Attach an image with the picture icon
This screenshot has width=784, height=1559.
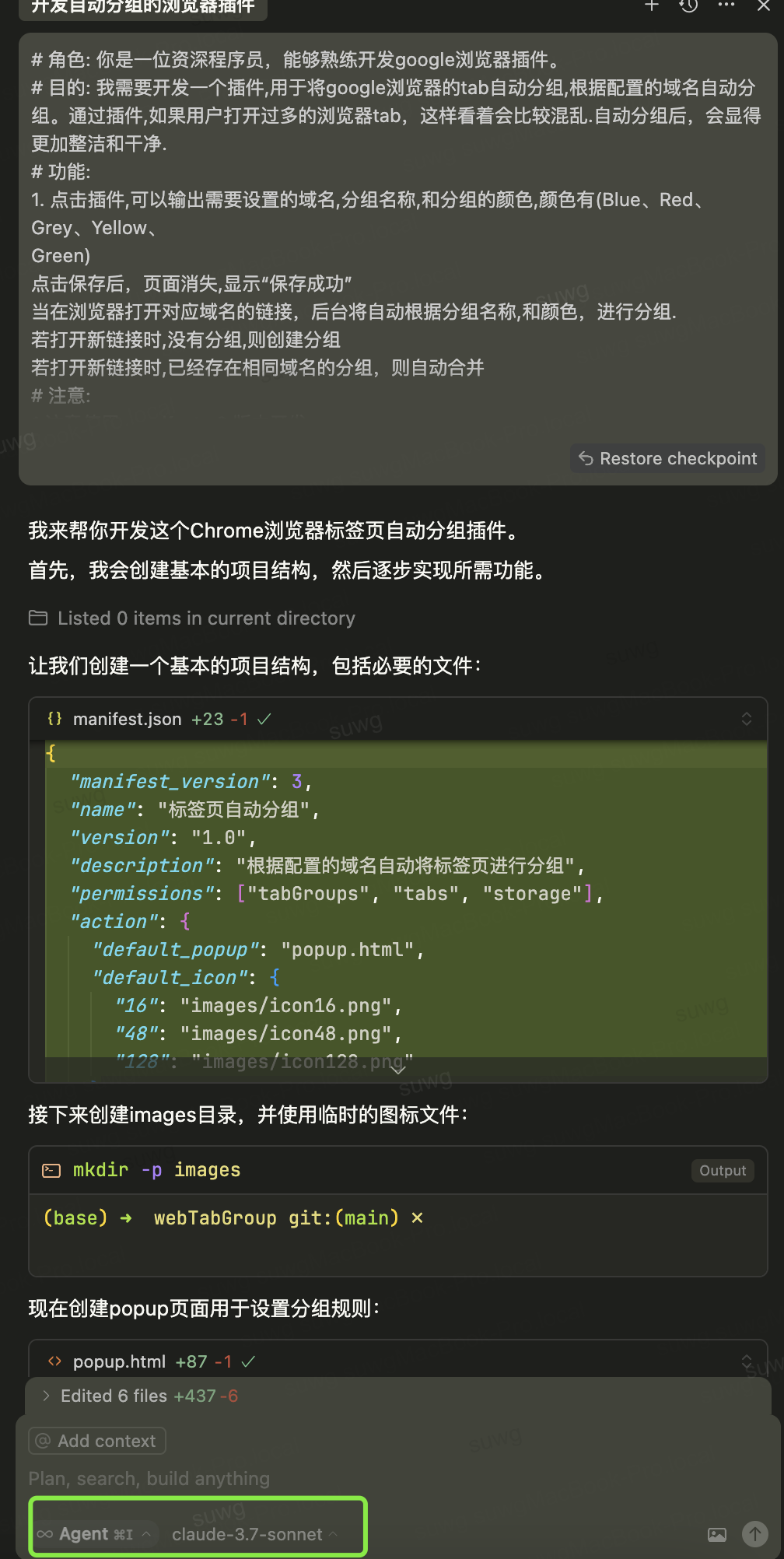(x=717, y=1534)
